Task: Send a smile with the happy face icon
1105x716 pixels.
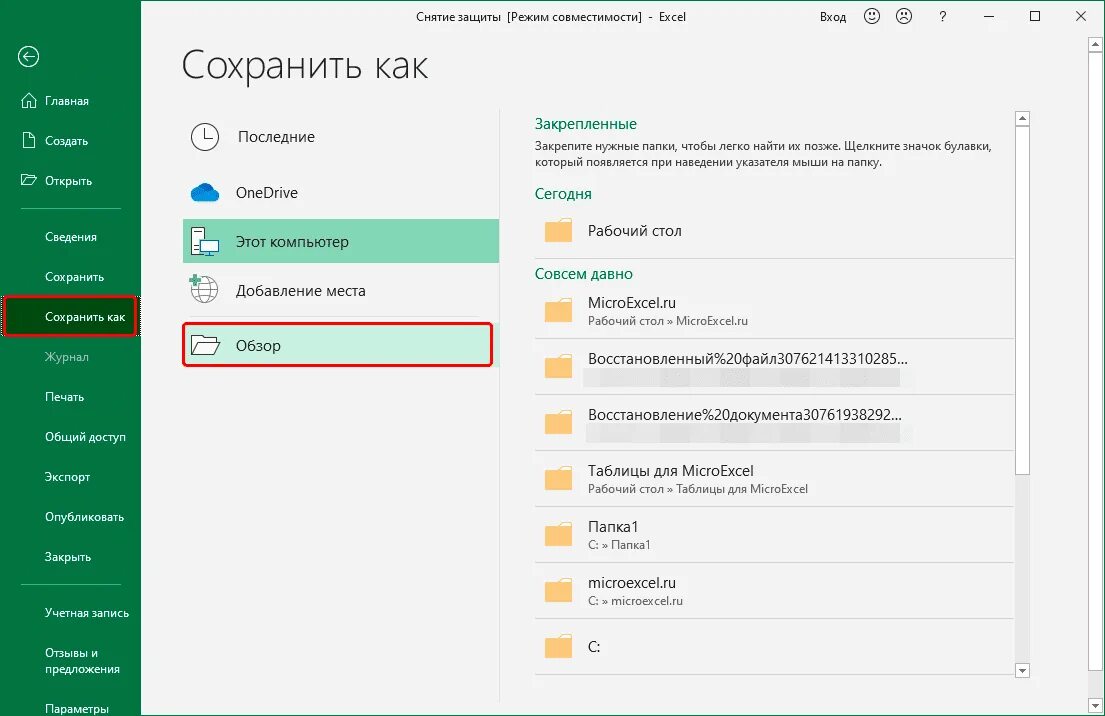Action: tap(872, 16)
